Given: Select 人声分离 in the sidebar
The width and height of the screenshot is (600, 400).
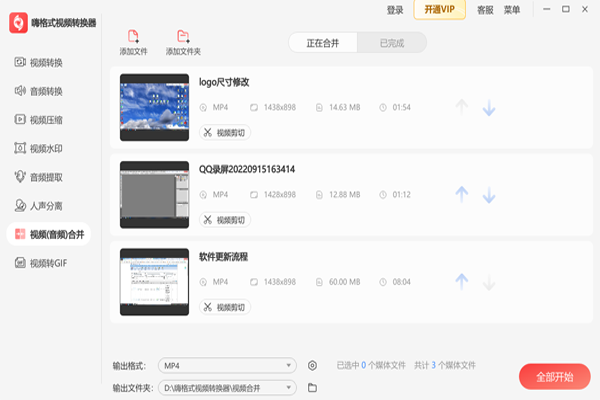Looking at the screenshot, I should 46,206.
